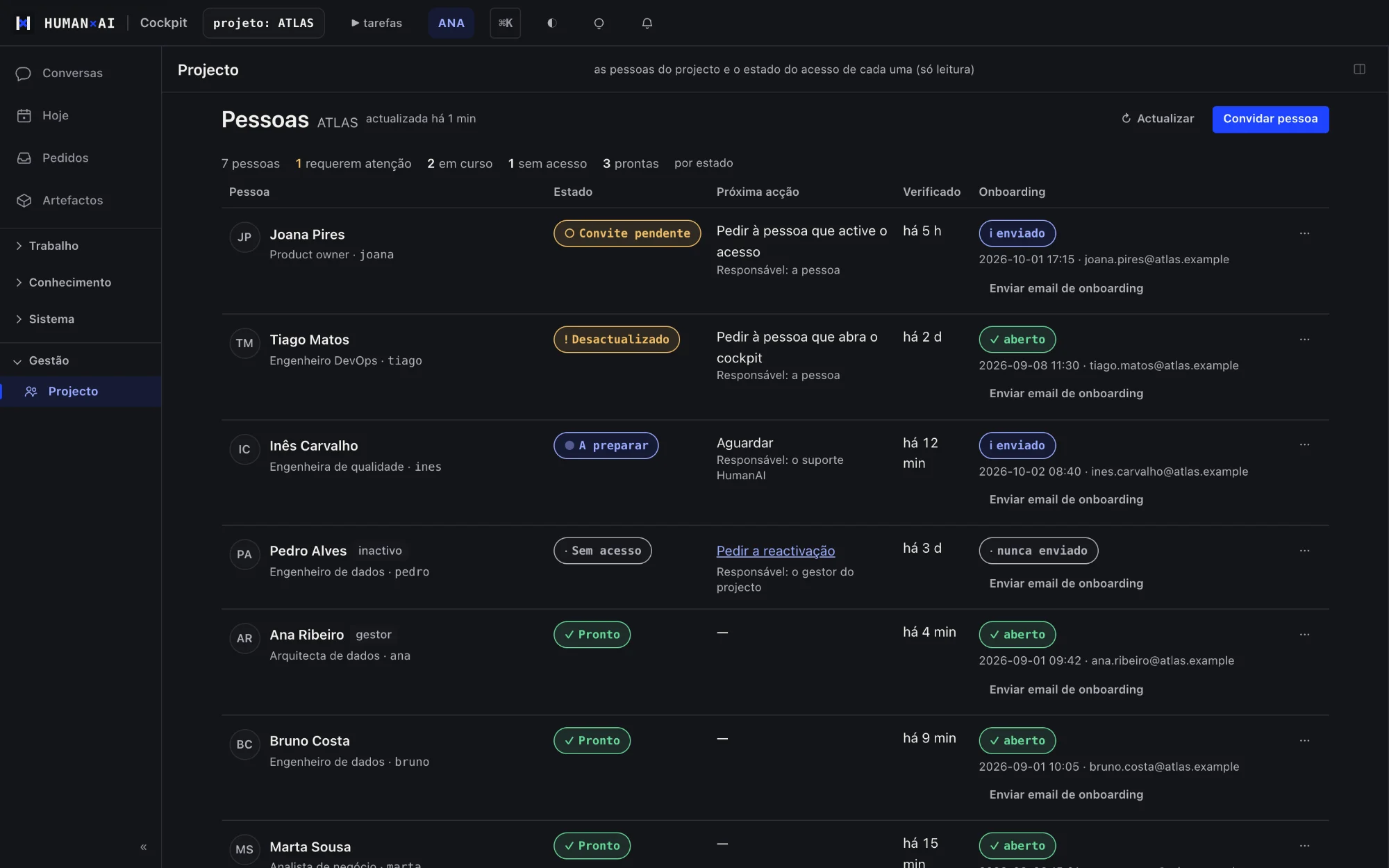1389x868 pixels.
Task: Send onboarding email to Inês Carvalho
Action: 1066,499
